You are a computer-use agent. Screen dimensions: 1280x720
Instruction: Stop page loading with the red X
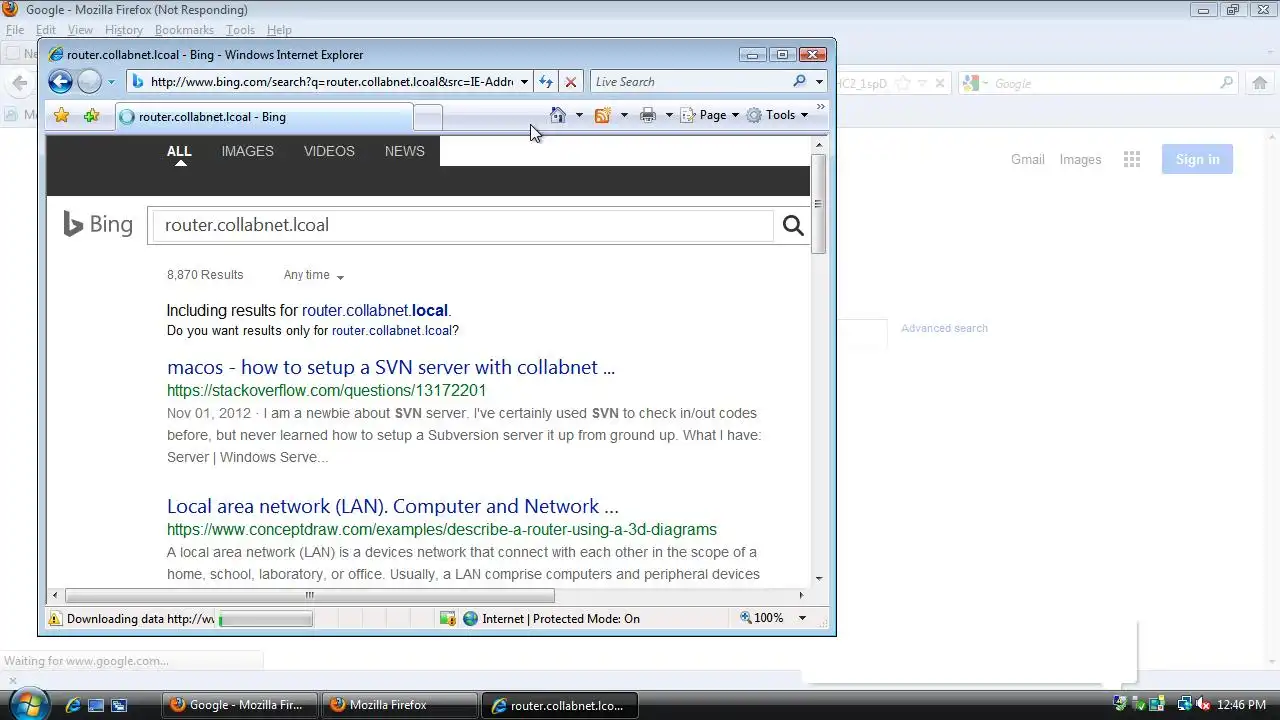(x=570, y=82)
